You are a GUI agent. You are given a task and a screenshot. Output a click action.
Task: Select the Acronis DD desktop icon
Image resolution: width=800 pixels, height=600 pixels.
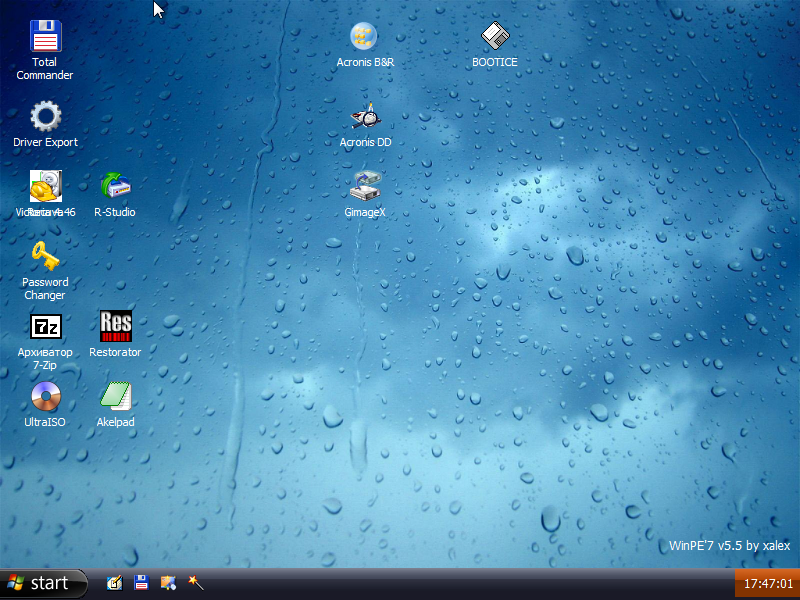tap(365, 116)
